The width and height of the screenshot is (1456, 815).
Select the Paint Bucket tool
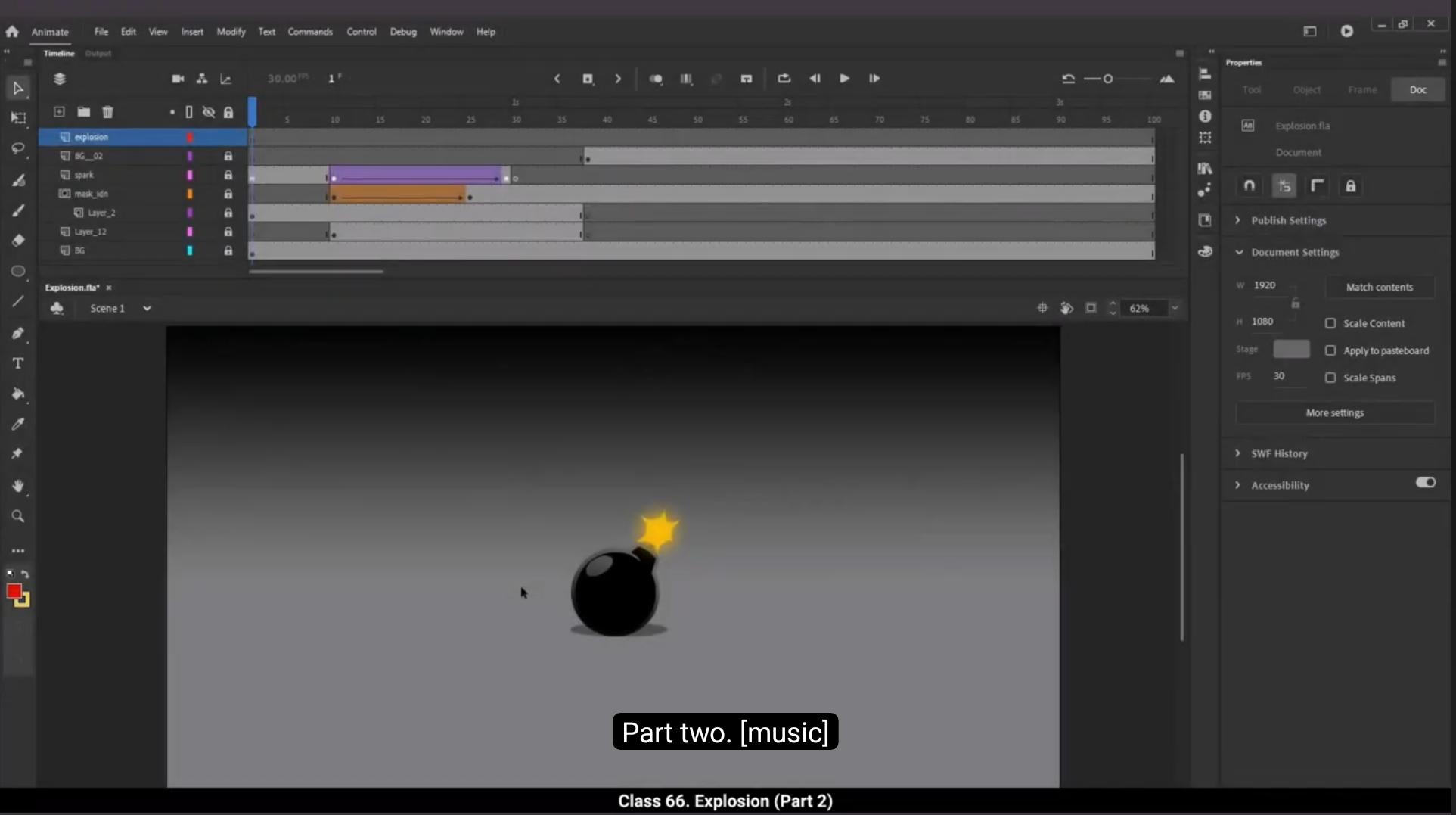(x=18, y=394)
